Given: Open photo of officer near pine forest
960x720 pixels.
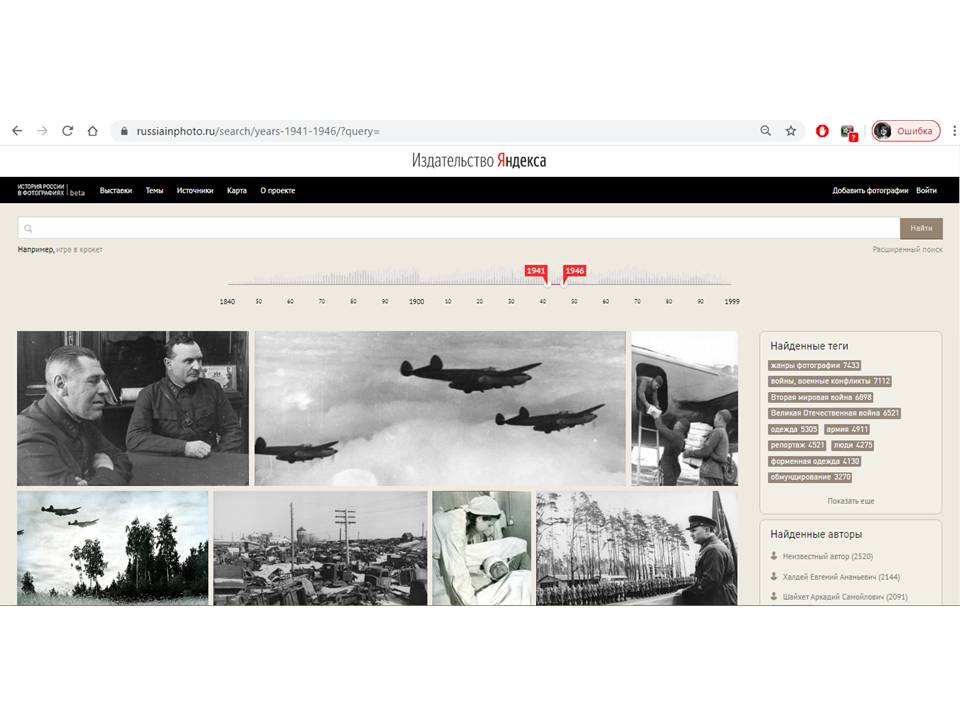Looking at the screenshot, I should 637,548.
